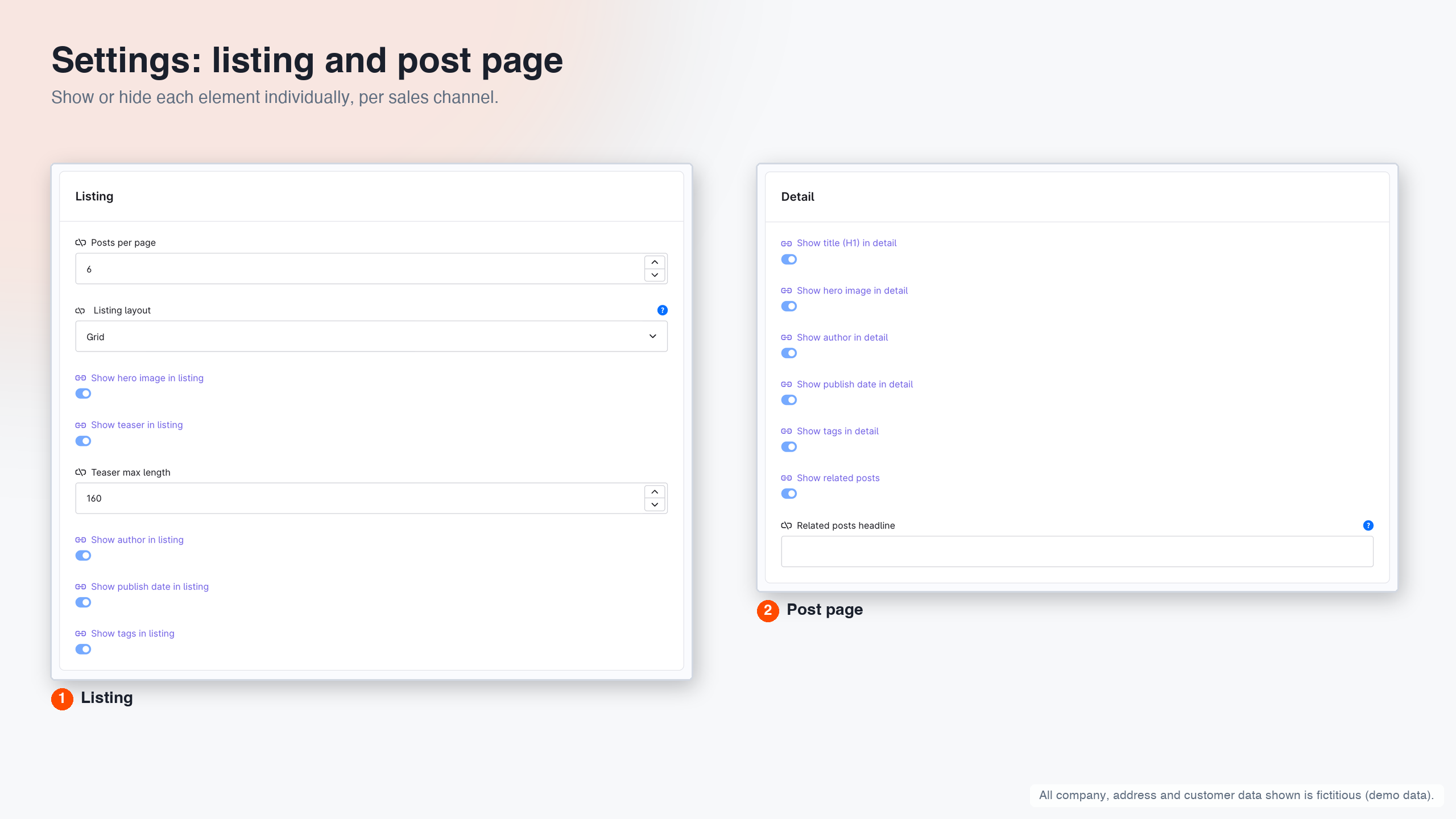Open the Listing layout Grid dropdown

pyautogui.click(x=371, y=337)
